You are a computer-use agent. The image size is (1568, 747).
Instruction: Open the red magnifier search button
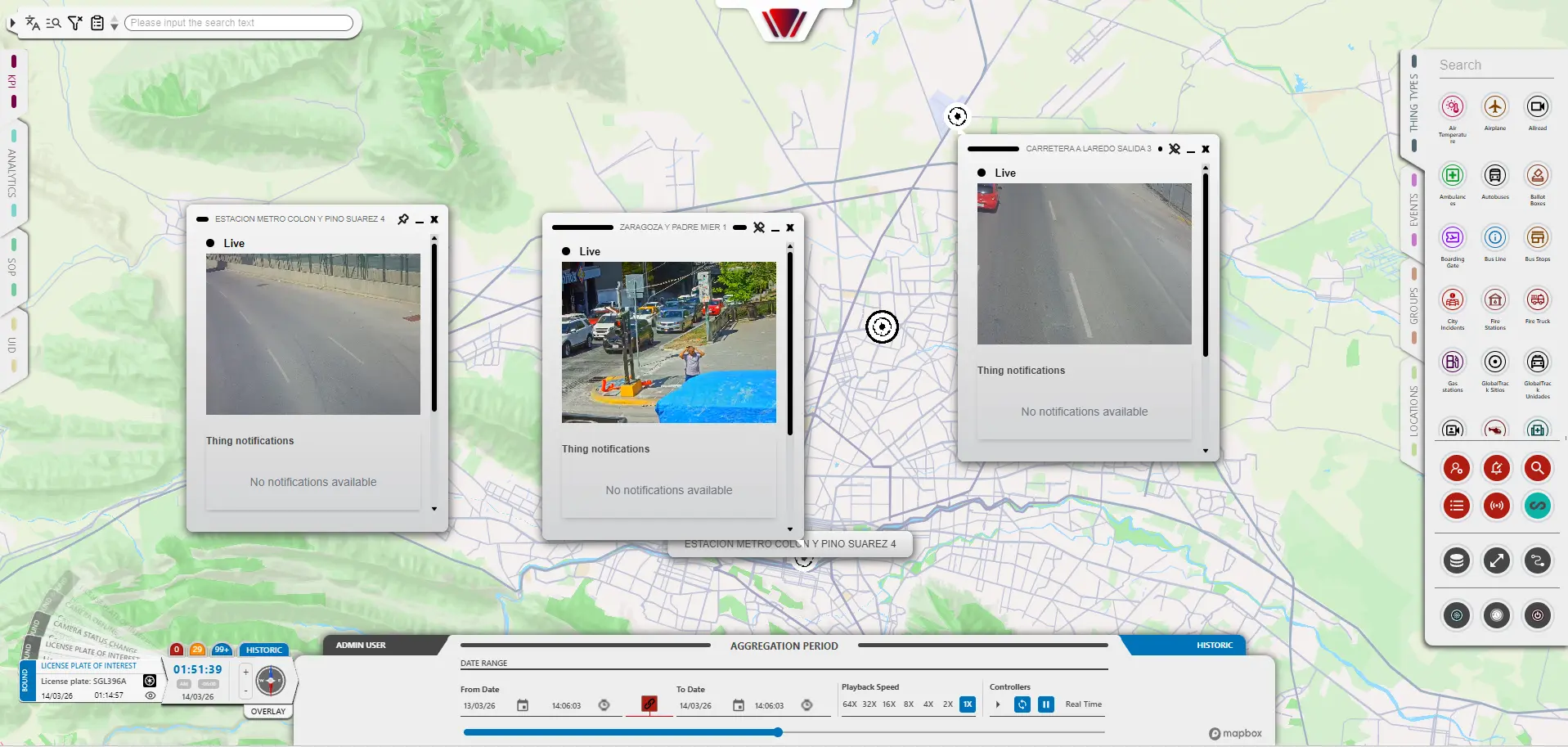(1537, 468)
